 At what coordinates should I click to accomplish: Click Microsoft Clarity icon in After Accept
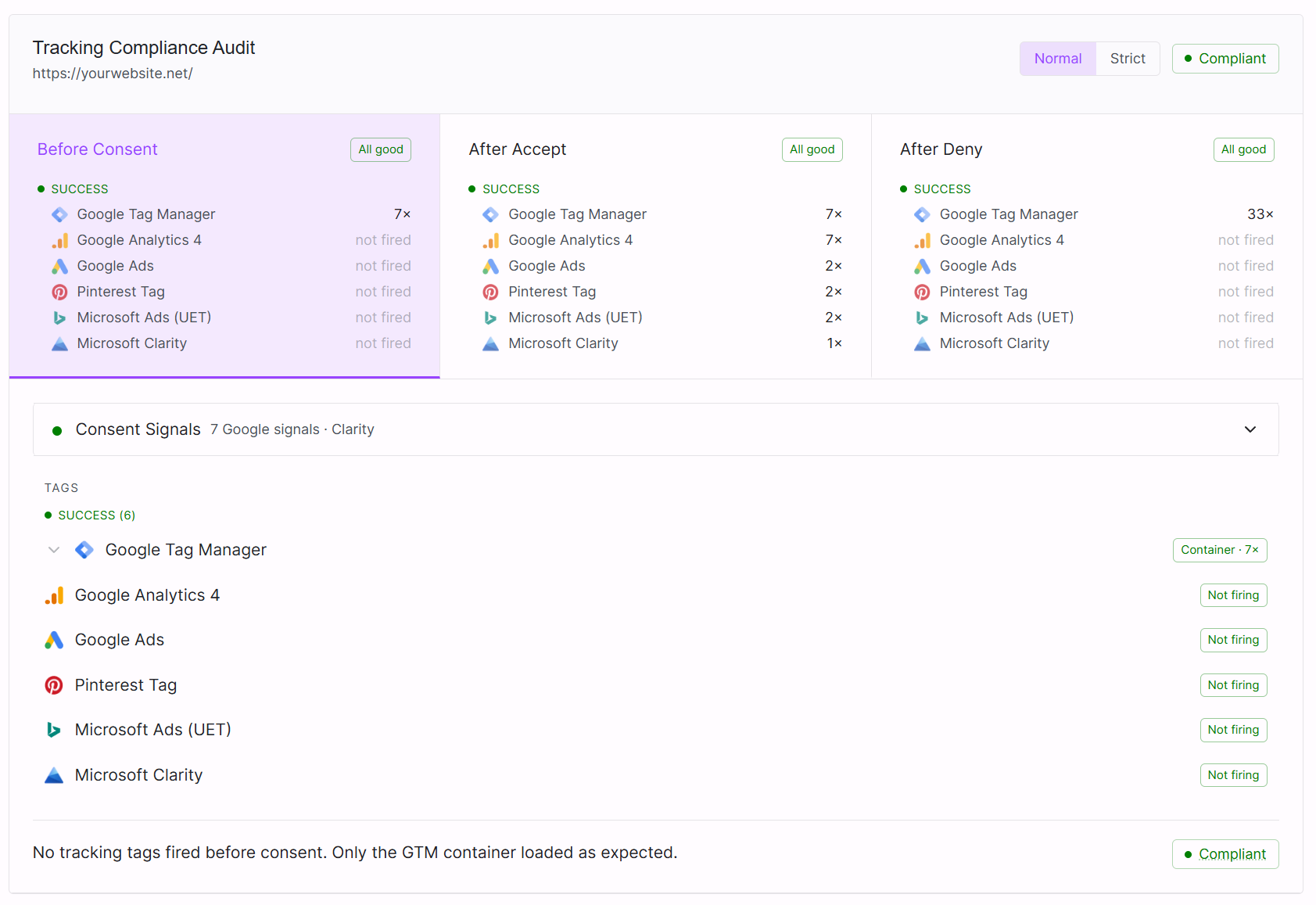(490, 343)
